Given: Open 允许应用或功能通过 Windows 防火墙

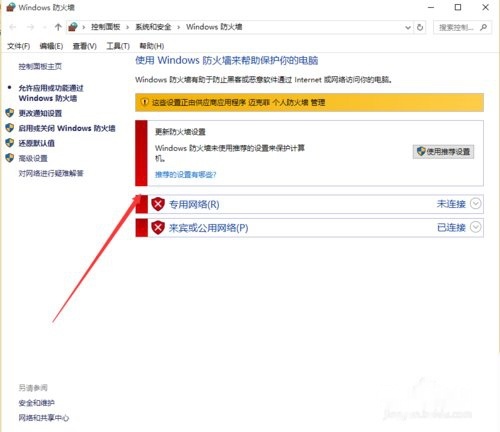Looking at the screenshot, I should (x=51, y=93).
